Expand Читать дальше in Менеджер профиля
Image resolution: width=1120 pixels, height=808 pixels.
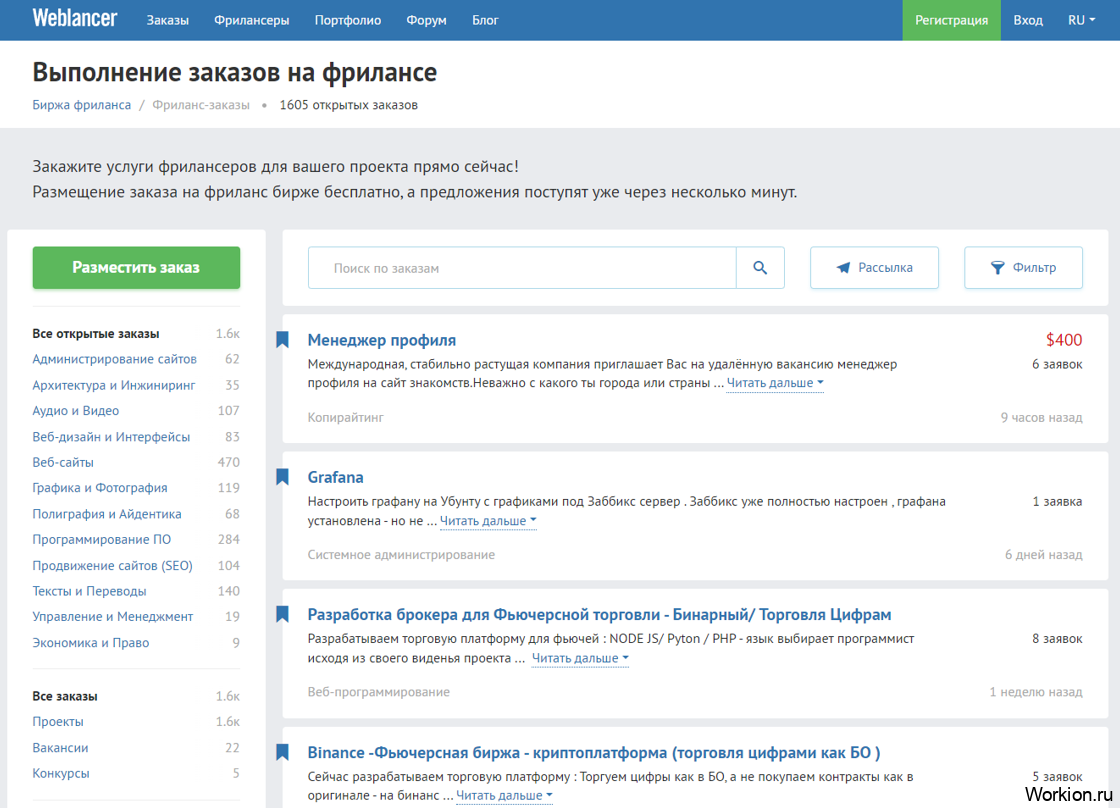(775, 383)
